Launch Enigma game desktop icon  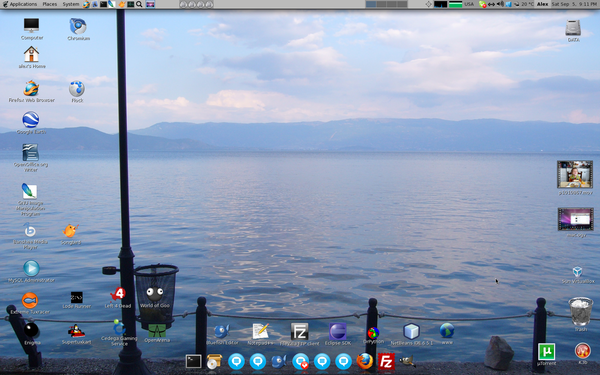pyautogui.click(x=31, y=331)
